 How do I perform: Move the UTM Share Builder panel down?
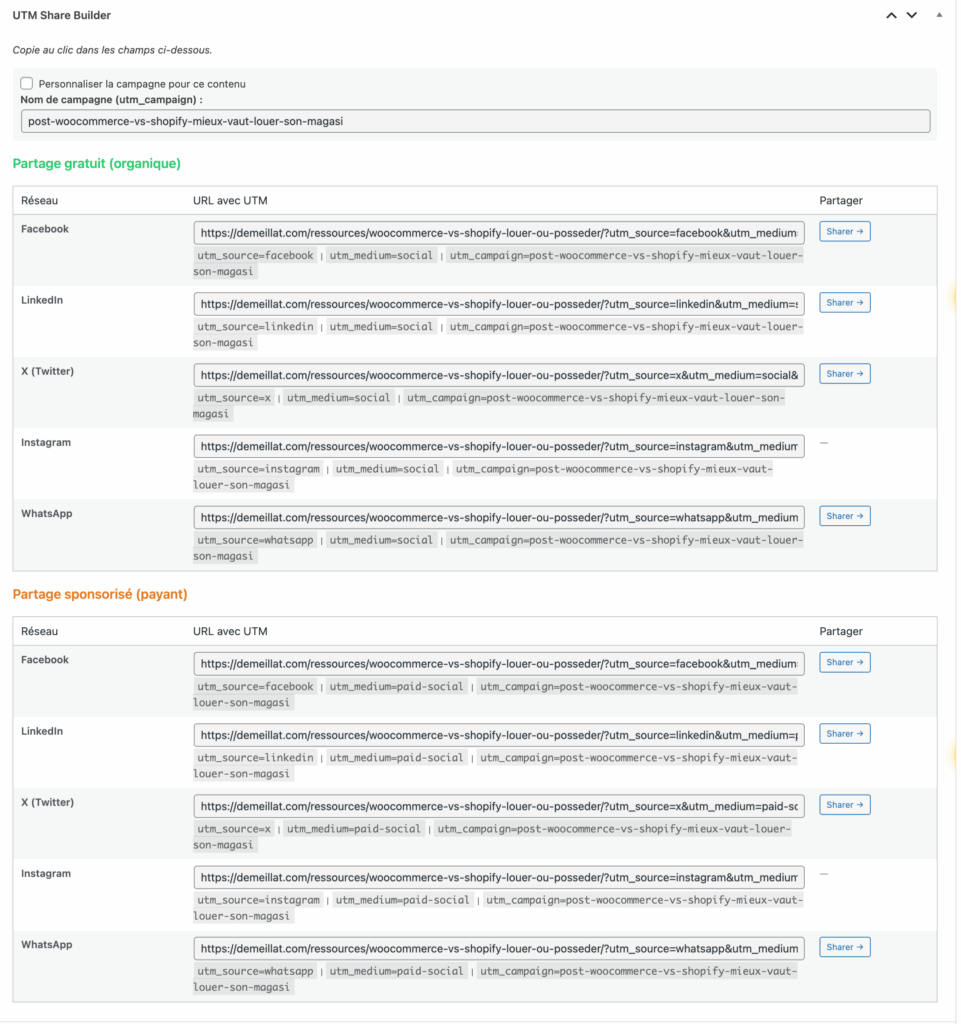[912, 15]
